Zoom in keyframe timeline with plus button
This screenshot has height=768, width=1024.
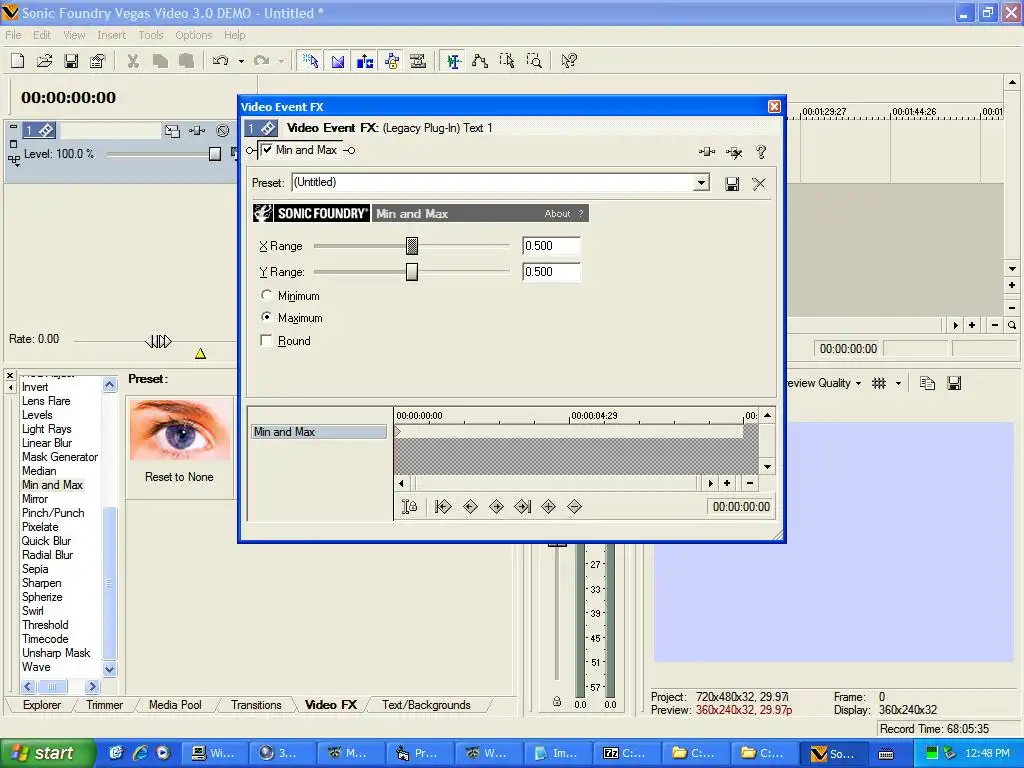(x=727, y=483)
